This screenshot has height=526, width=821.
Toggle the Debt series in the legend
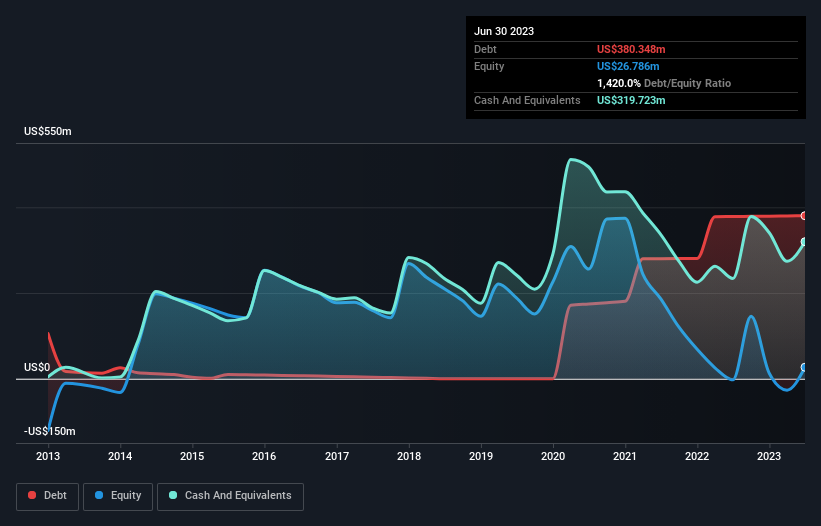(47, 496)
